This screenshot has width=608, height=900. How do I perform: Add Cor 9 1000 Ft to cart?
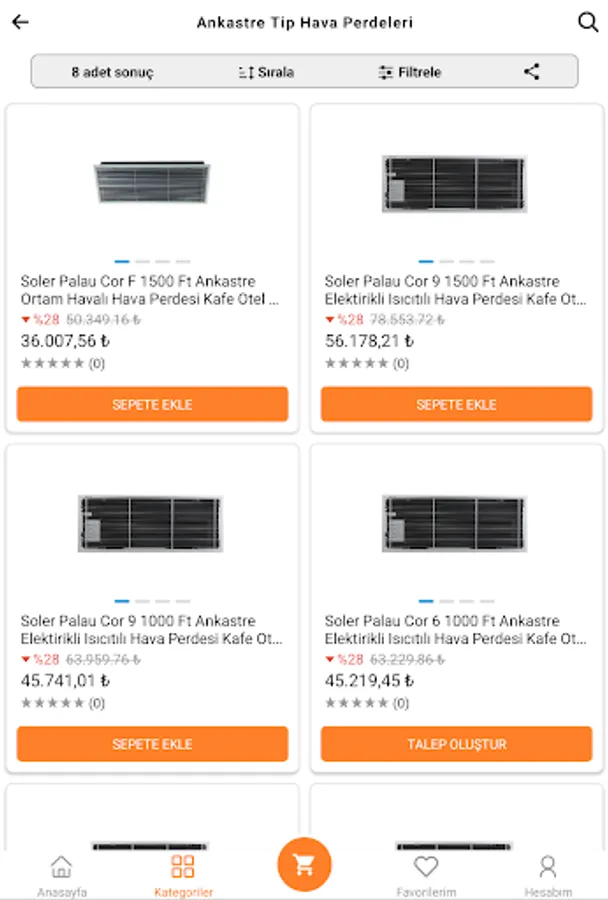click(152, 744)
